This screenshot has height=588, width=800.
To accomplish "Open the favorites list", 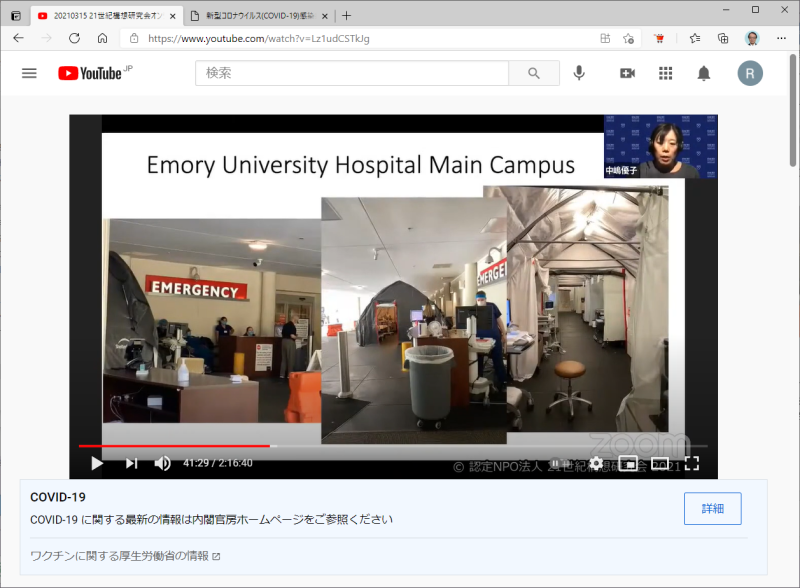I will [695, 38].
